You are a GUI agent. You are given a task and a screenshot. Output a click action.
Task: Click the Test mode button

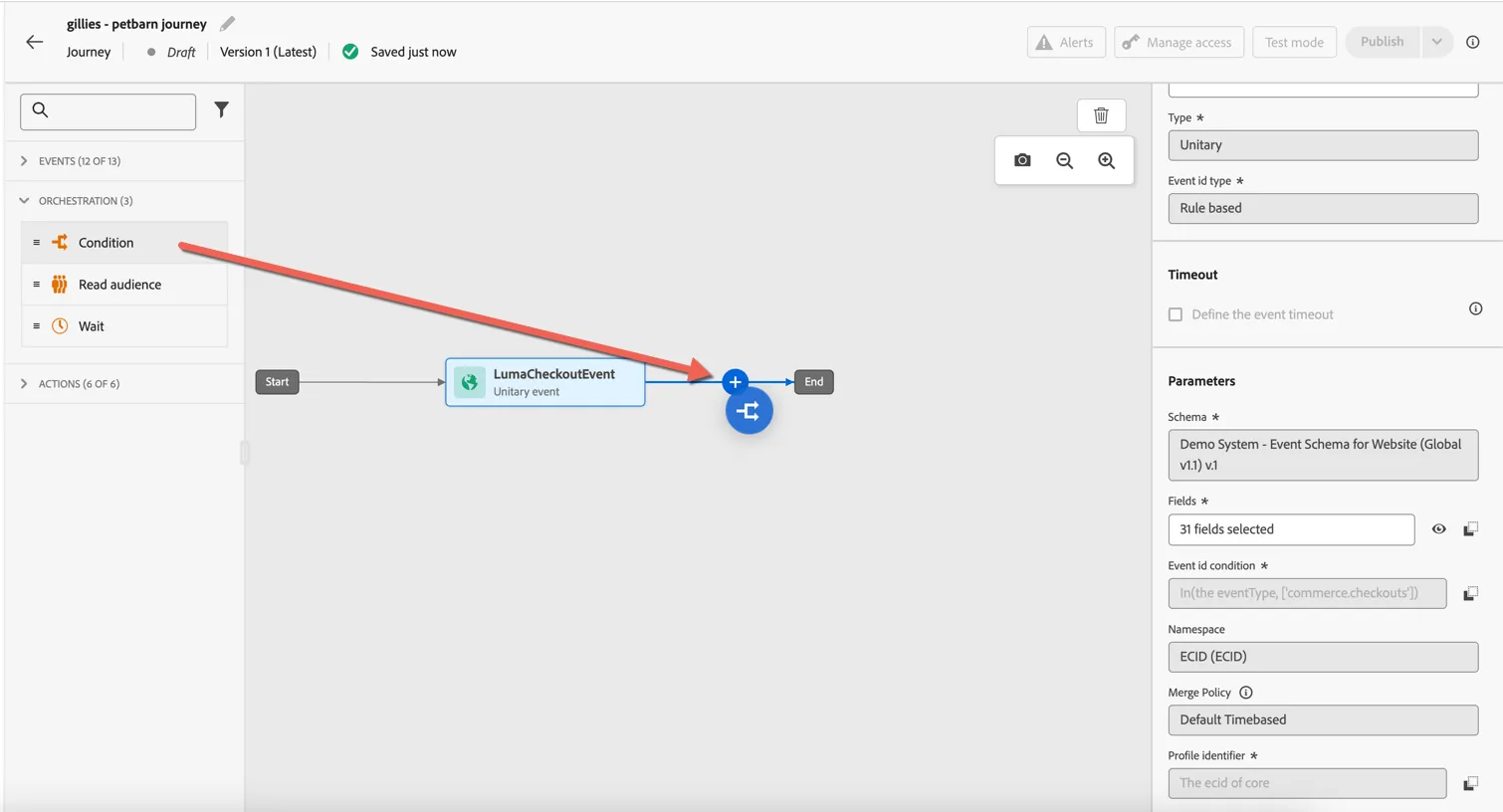click(1294, 42)
